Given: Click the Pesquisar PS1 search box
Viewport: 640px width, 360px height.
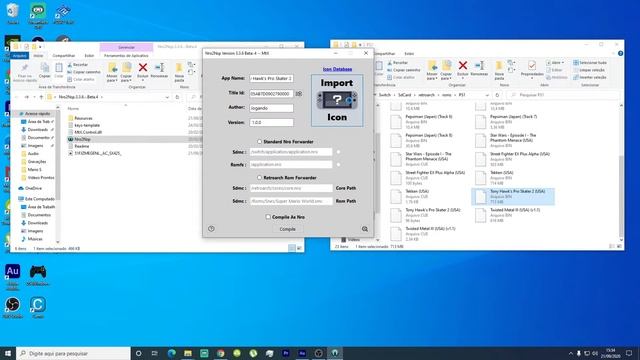Looking at the screenshot, I should (x=564, y=95).
